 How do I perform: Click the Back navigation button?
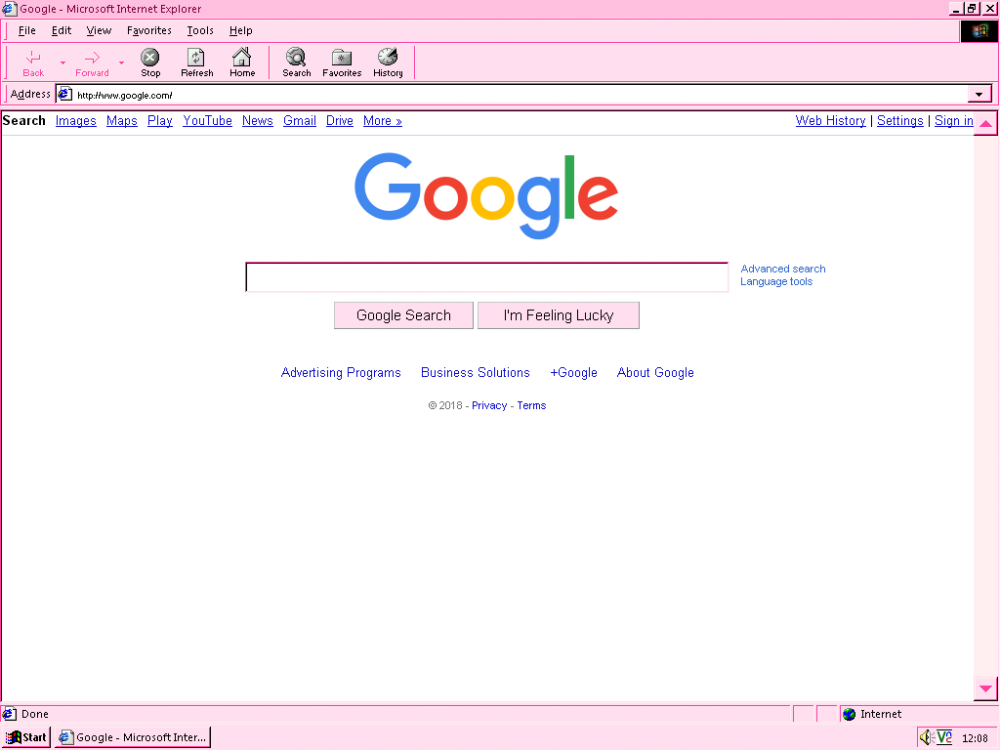32,62
